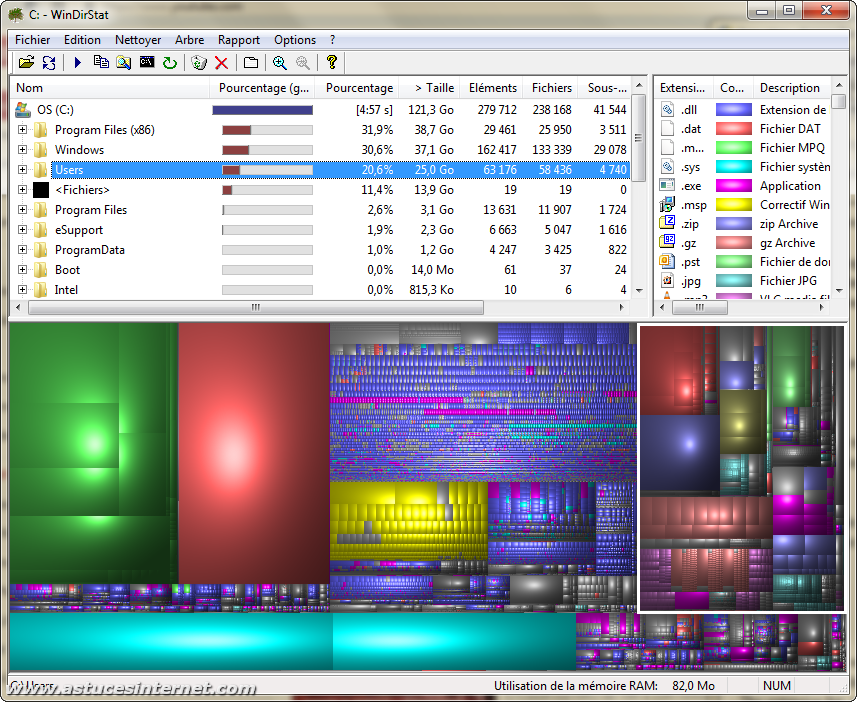
Task: Click the RAM usage status bar text
Action: 604,686
